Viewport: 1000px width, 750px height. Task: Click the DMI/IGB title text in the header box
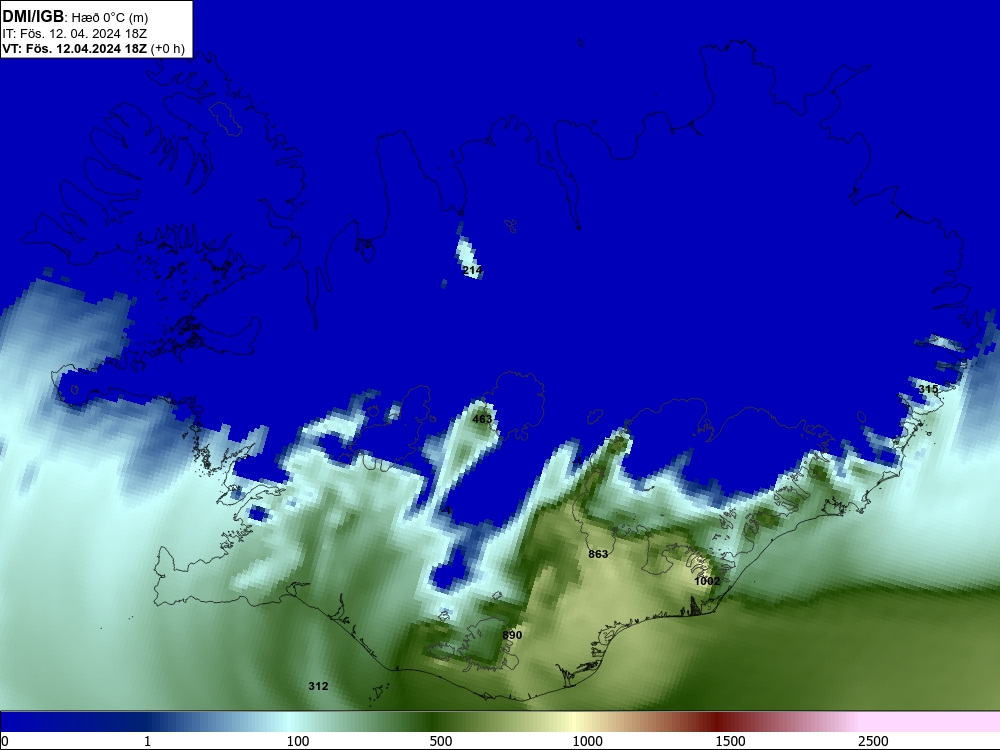pos(33,17)
